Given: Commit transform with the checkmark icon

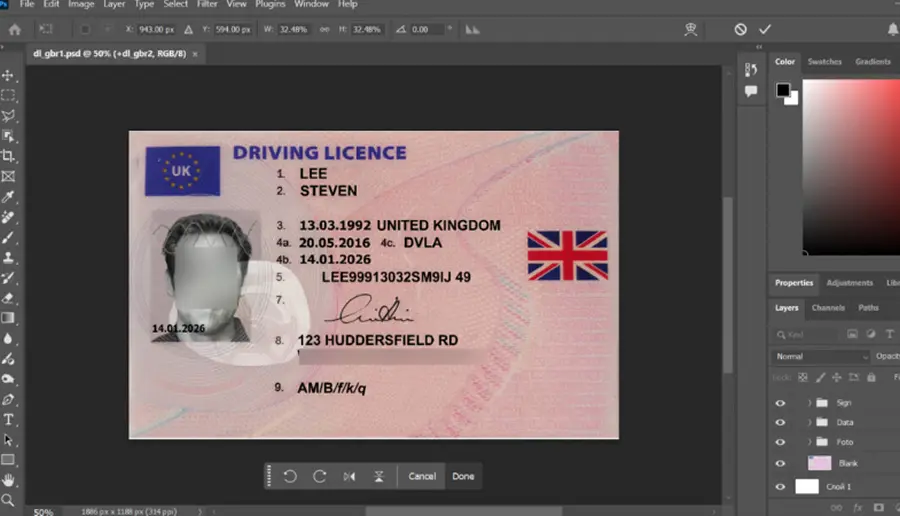Looking at the screenshot, I should [x=765, y=29].
